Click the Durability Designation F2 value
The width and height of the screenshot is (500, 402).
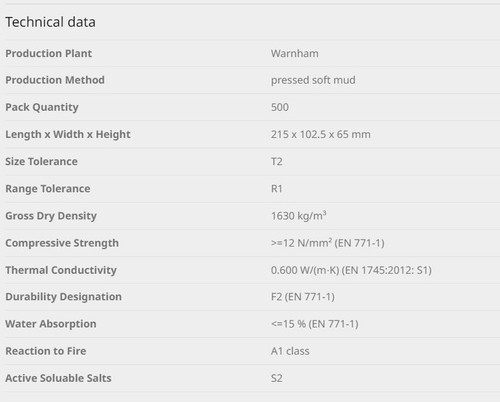point(303,297)
